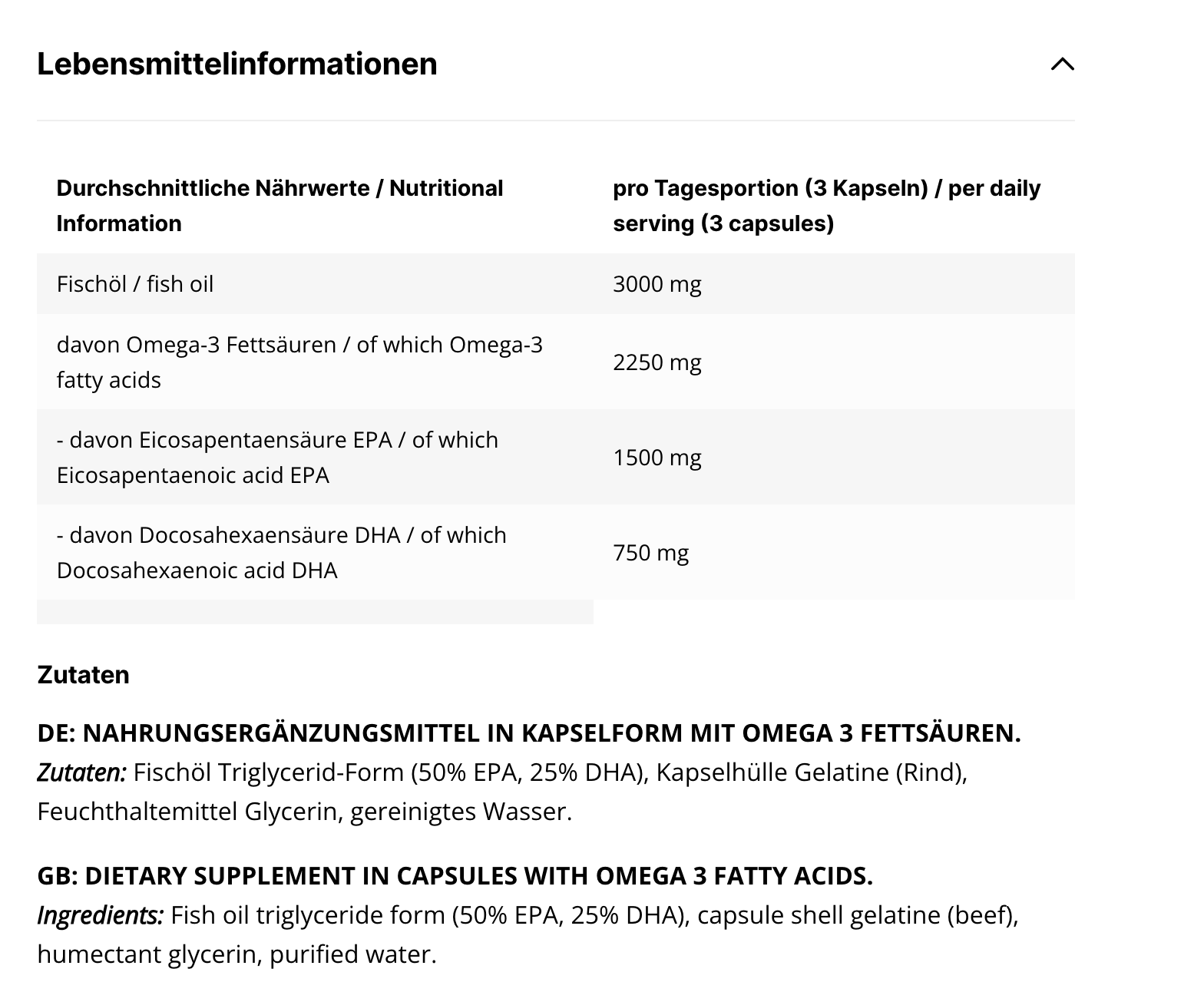The height and width of the screenshot is (992, 1204).
Task: Select the Eicosapentaensäure EPA row label
Action: [277, 457]
